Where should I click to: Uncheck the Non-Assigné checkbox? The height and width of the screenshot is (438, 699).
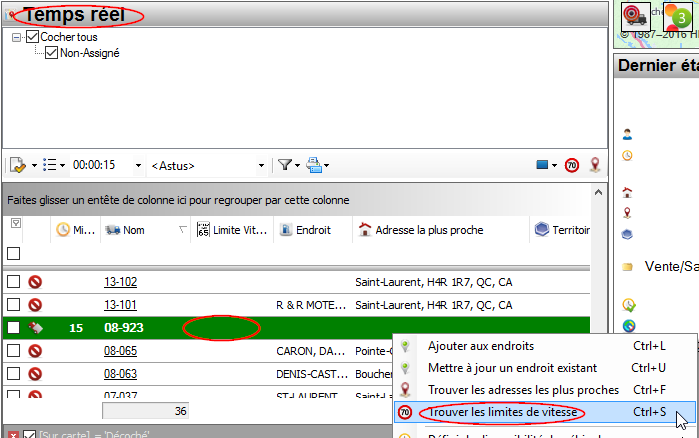[51, 53]
